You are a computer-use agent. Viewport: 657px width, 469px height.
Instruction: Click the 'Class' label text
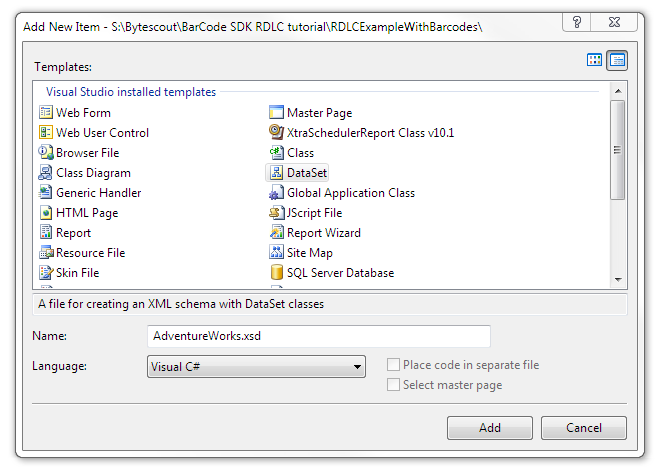300,153
